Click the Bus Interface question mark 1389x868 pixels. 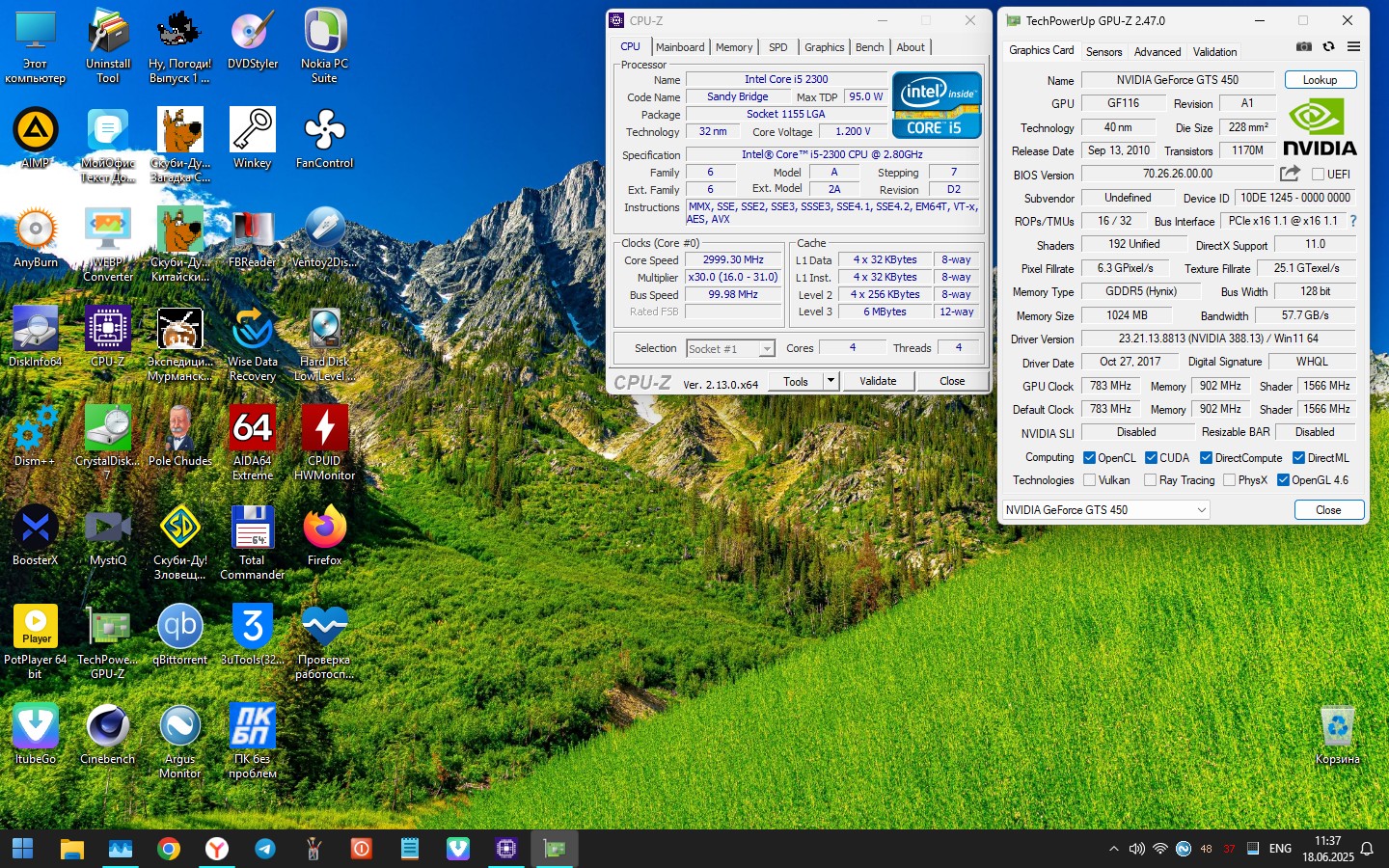click(x=1352, y=221)
